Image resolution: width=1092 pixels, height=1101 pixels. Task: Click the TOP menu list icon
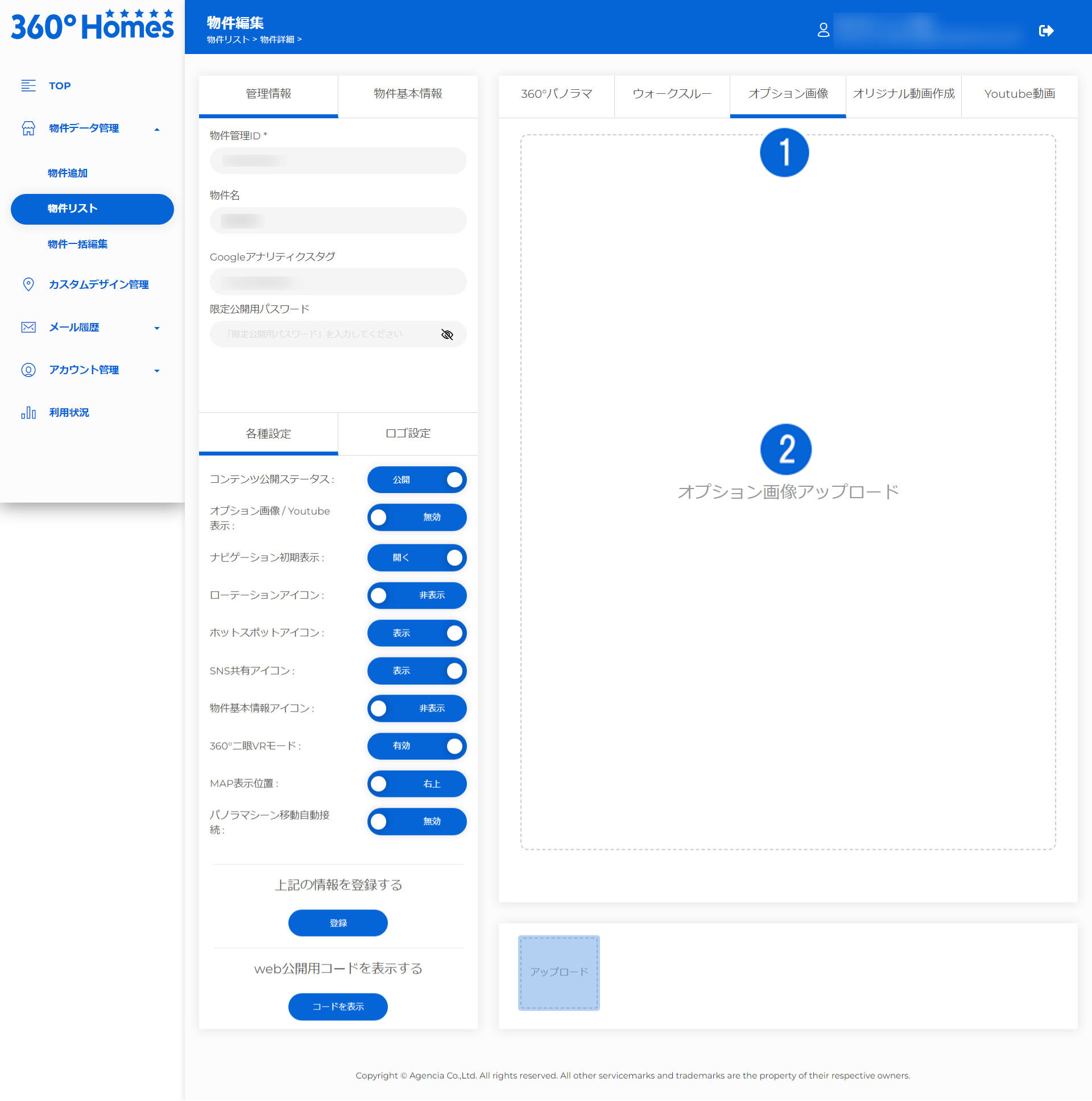28,85
